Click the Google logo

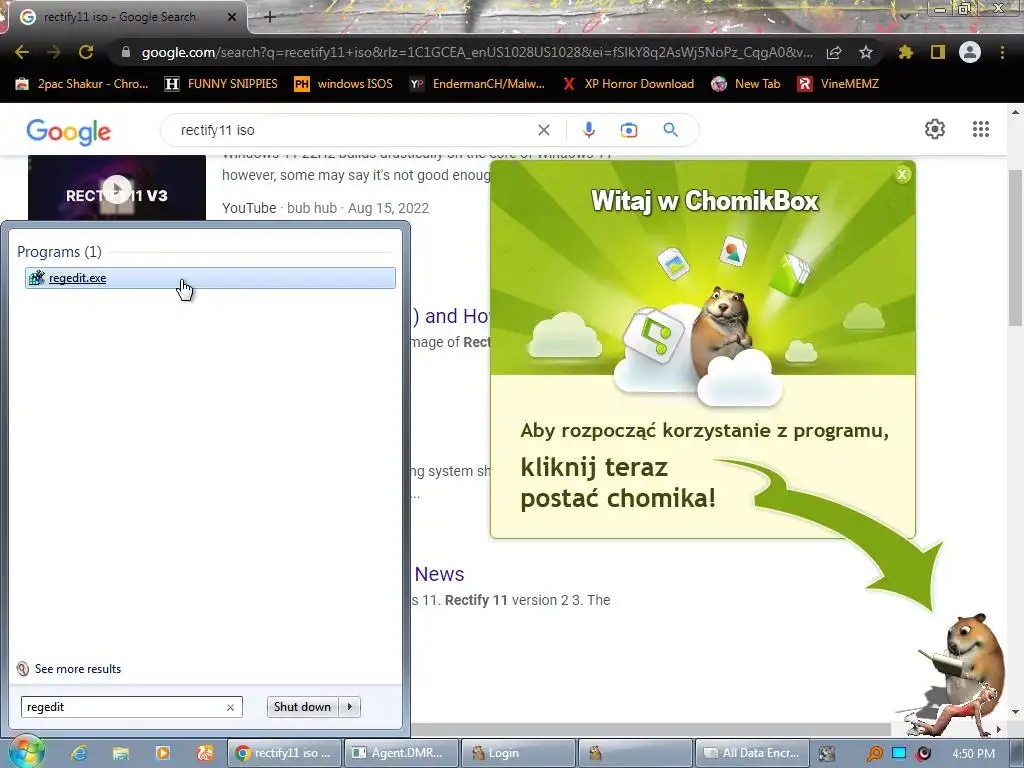[69, 131]
